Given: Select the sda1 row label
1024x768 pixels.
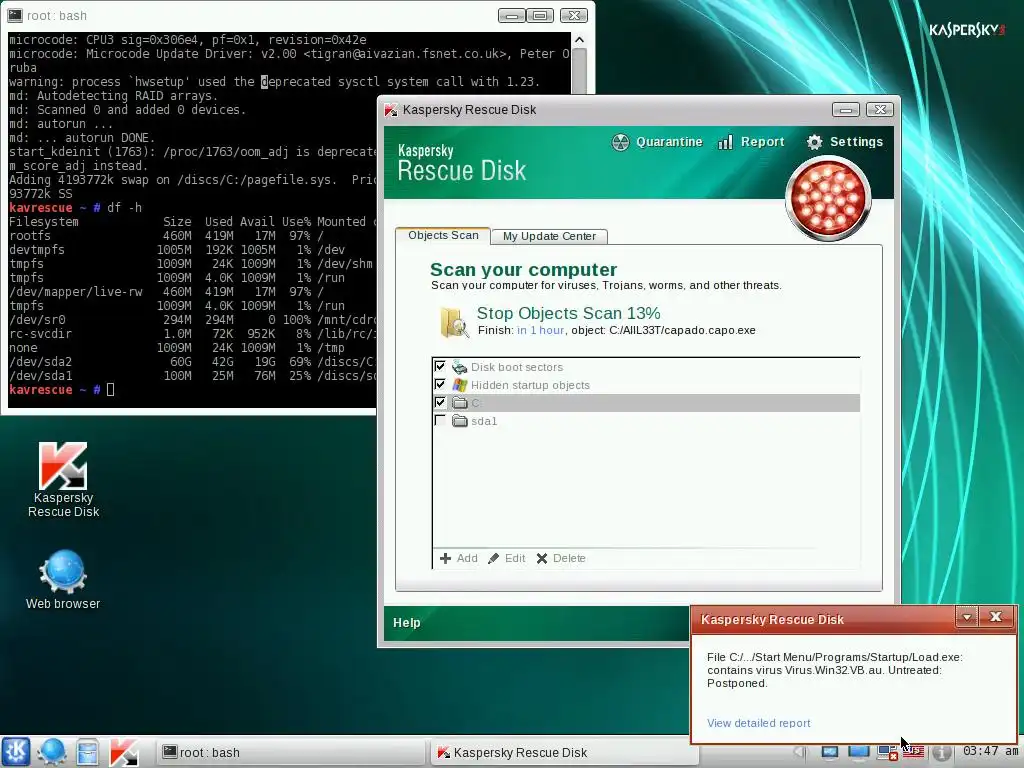Looking at the screenshot, I should pos(484,421).
